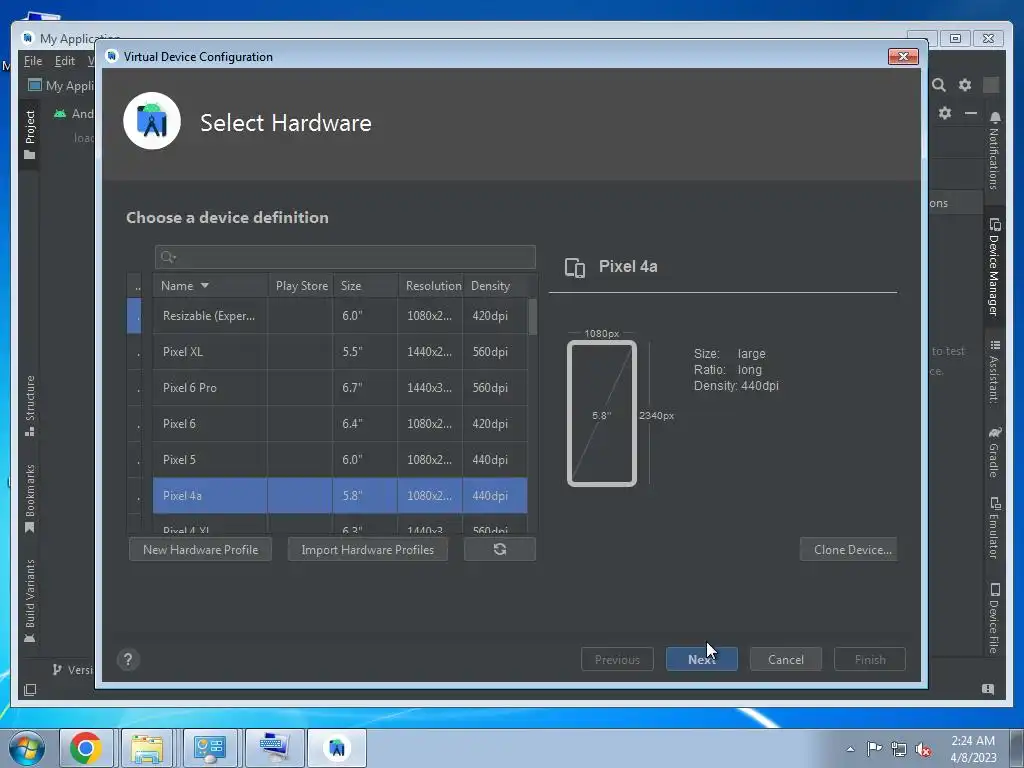
Task: Select the Pixel 4a device row
Action: (x=340, y=495)
